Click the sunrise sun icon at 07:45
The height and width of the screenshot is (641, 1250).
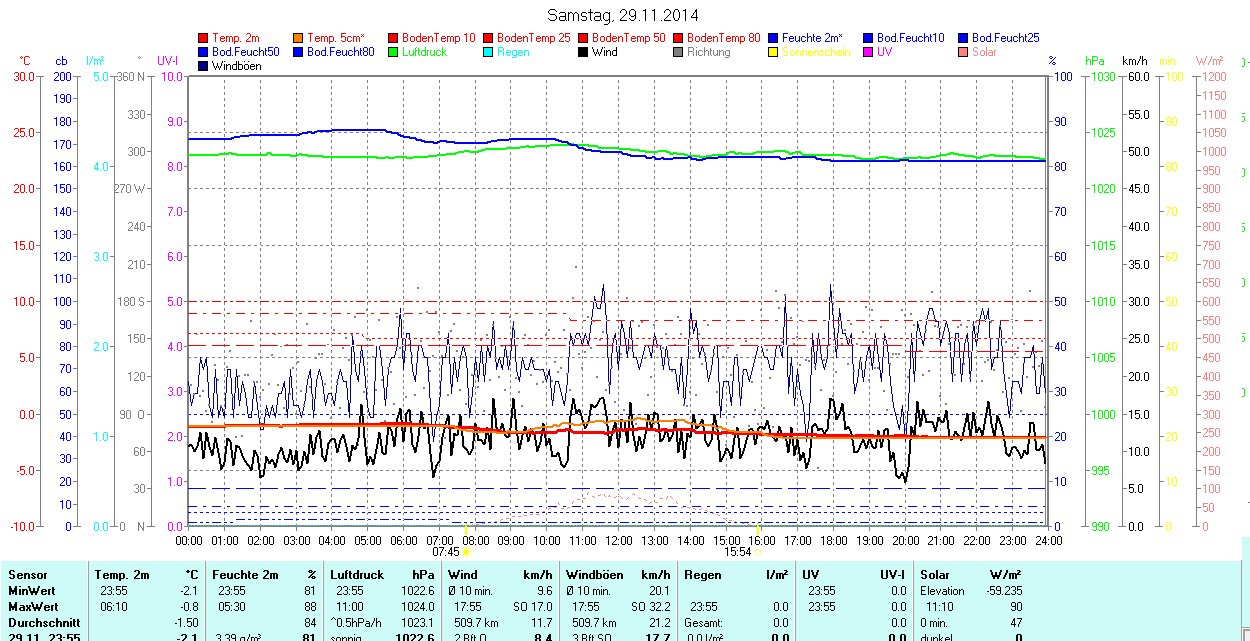(466, 551)
